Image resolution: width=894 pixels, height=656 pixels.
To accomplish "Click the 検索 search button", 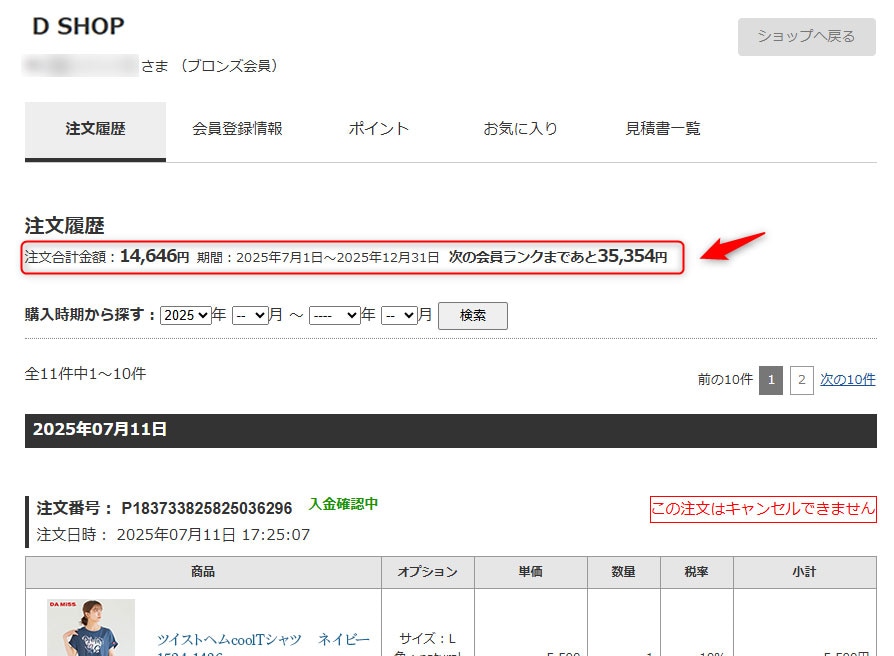I will 473,316.
